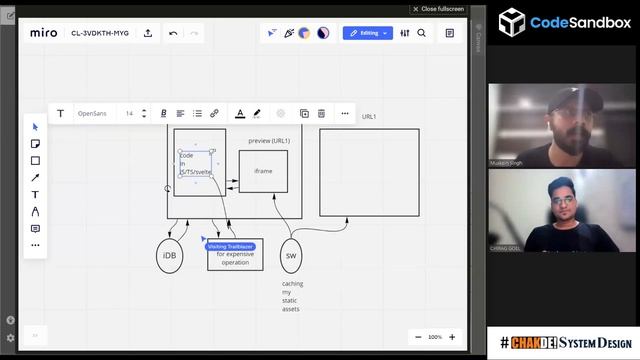Insert a link into text
This screenshot has width=640, height=360.
(x=214, y=113)
